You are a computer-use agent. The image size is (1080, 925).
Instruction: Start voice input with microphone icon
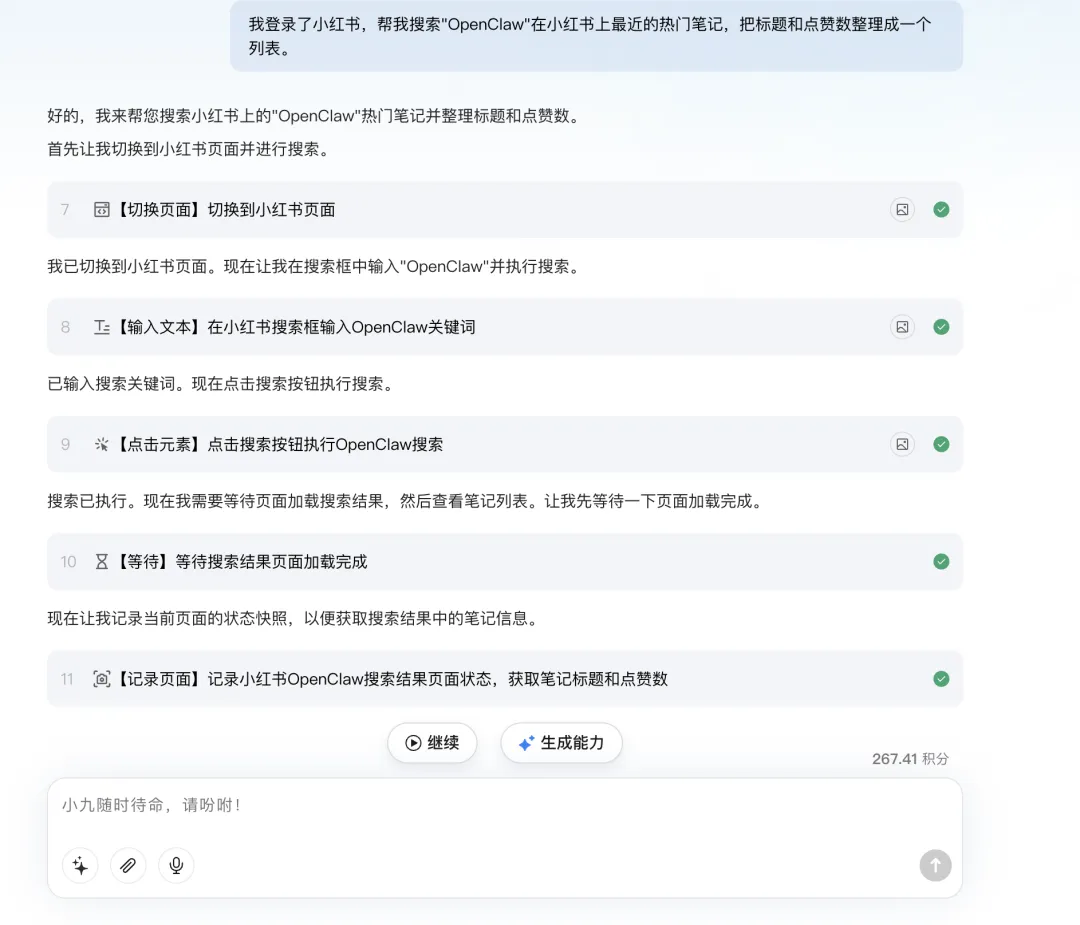[176, 865]
